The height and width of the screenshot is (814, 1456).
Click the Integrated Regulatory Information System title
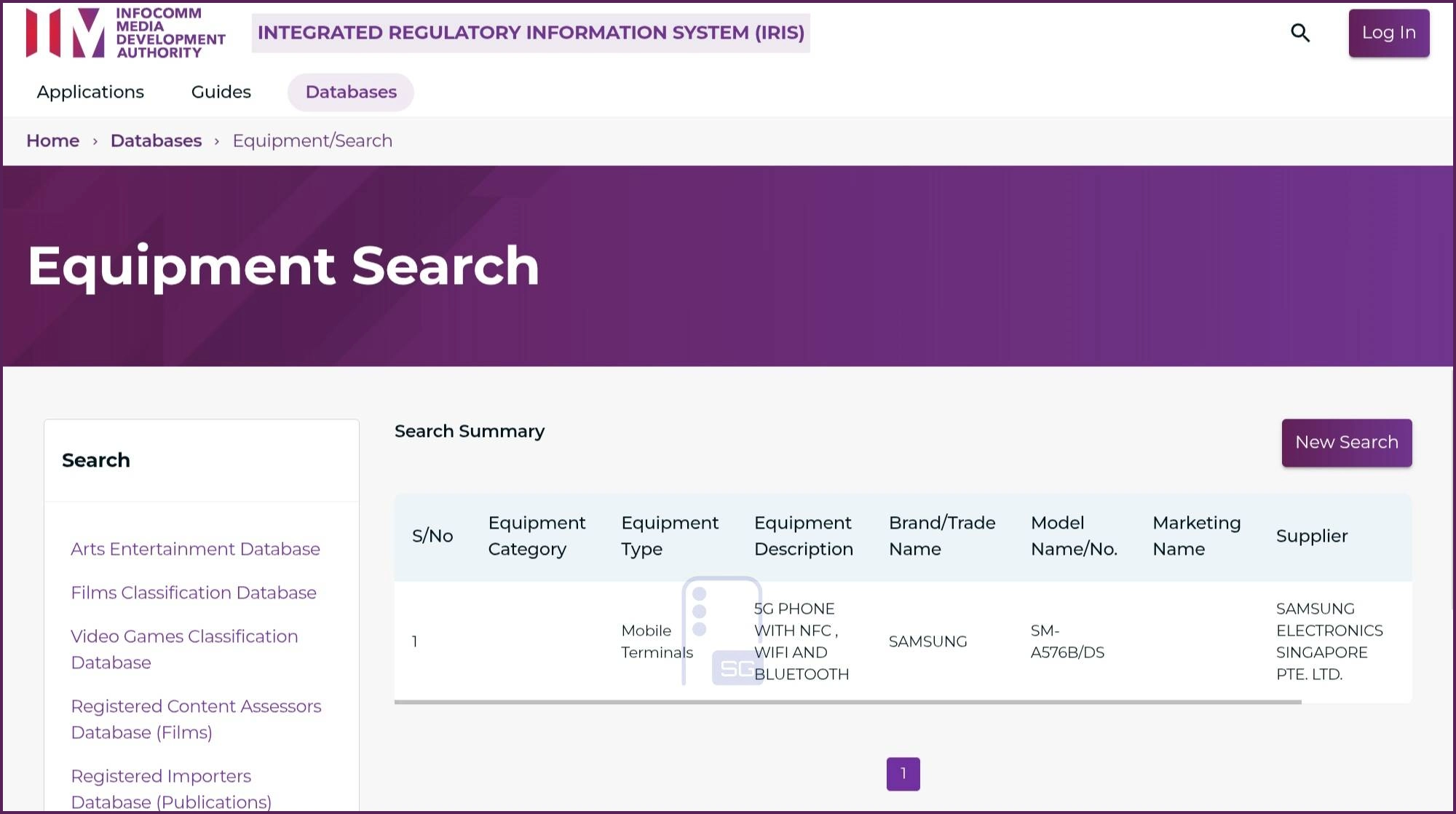pyautogui.click(x=531, y=33)
